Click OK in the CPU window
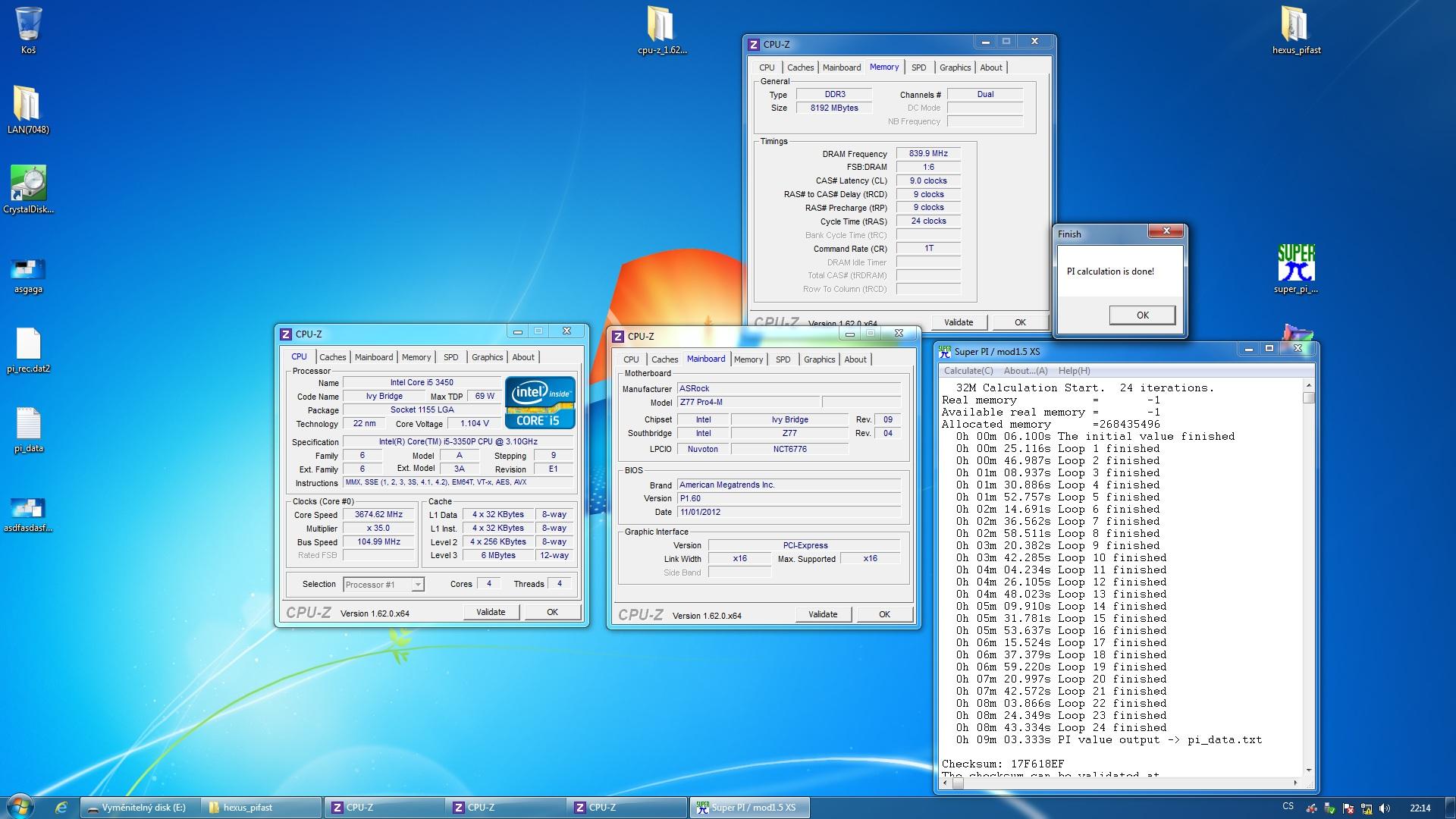1456x819 pixels. point(552,612)
